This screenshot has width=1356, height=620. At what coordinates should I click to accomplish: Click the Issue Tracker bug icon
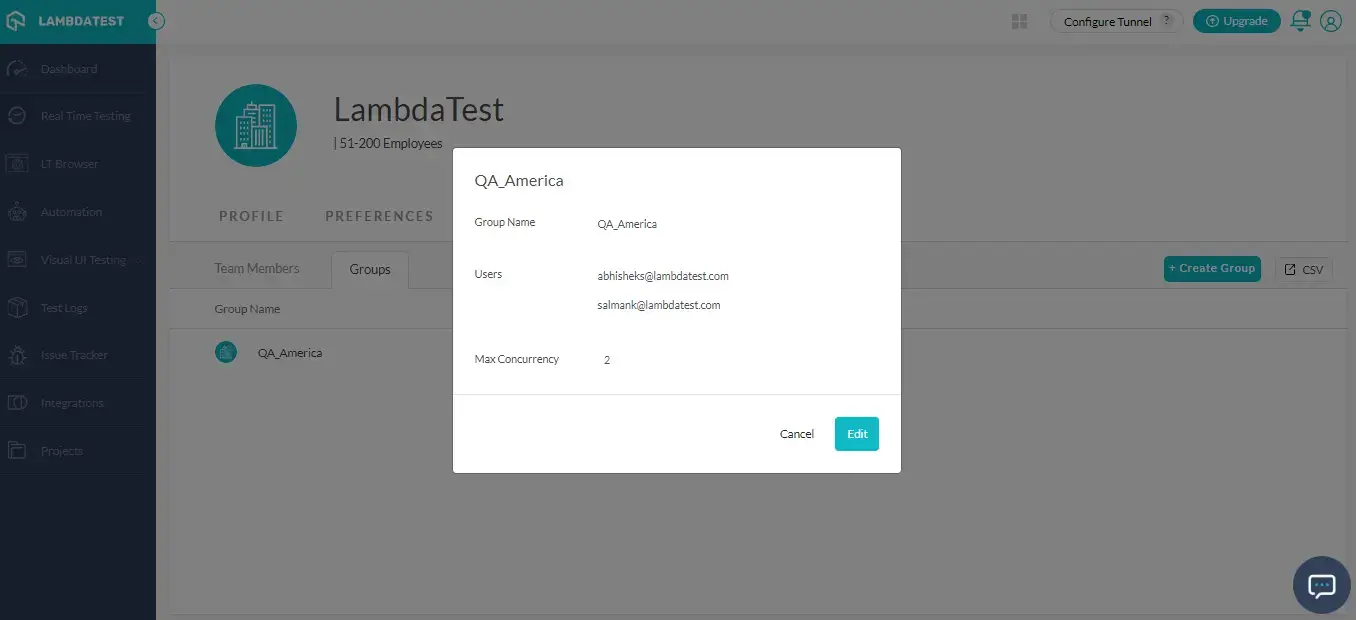pyautogui.click(x=17, y=355)
